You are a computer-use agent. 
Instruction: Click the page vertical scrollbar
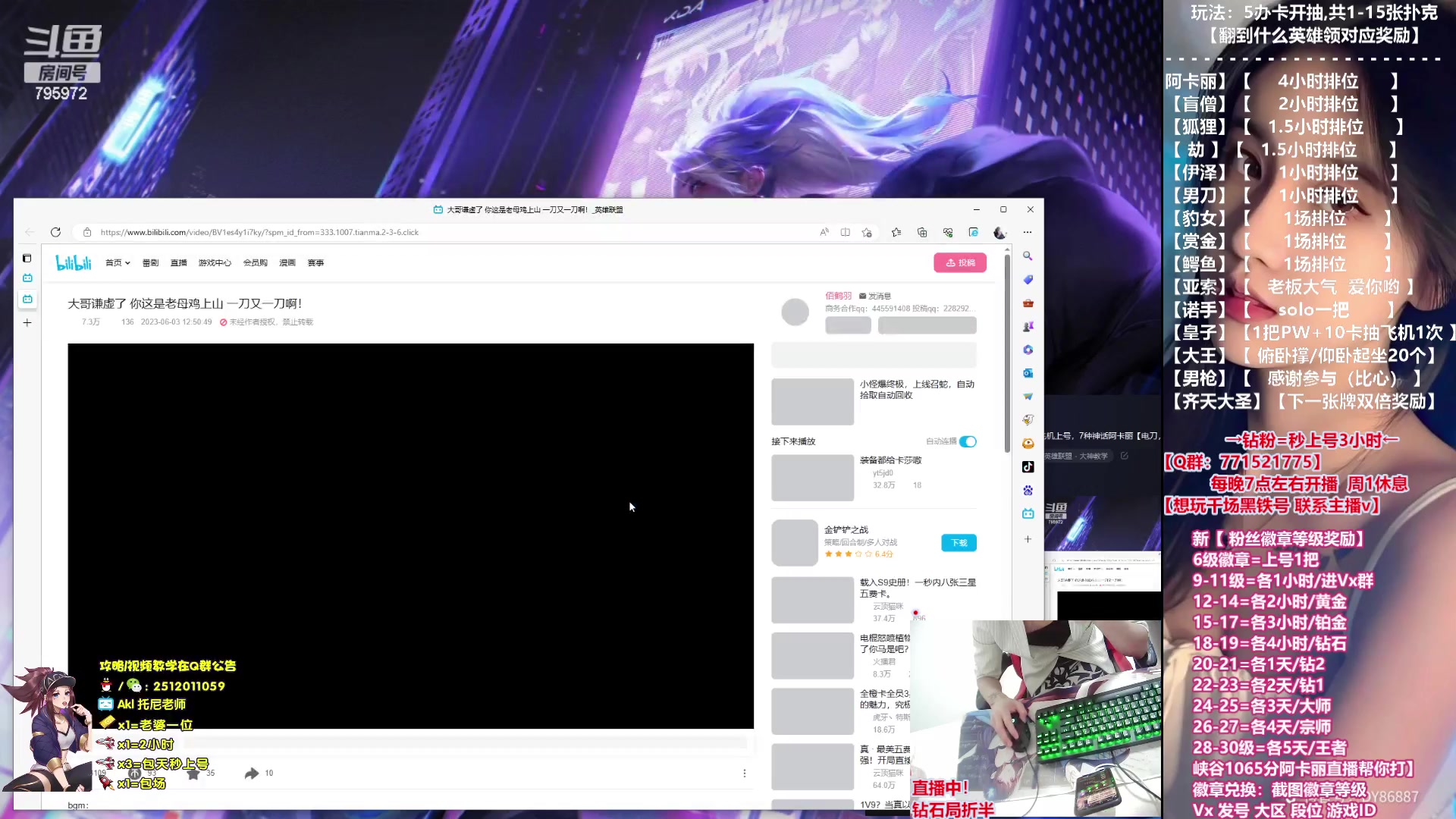tap(1007, 356)
